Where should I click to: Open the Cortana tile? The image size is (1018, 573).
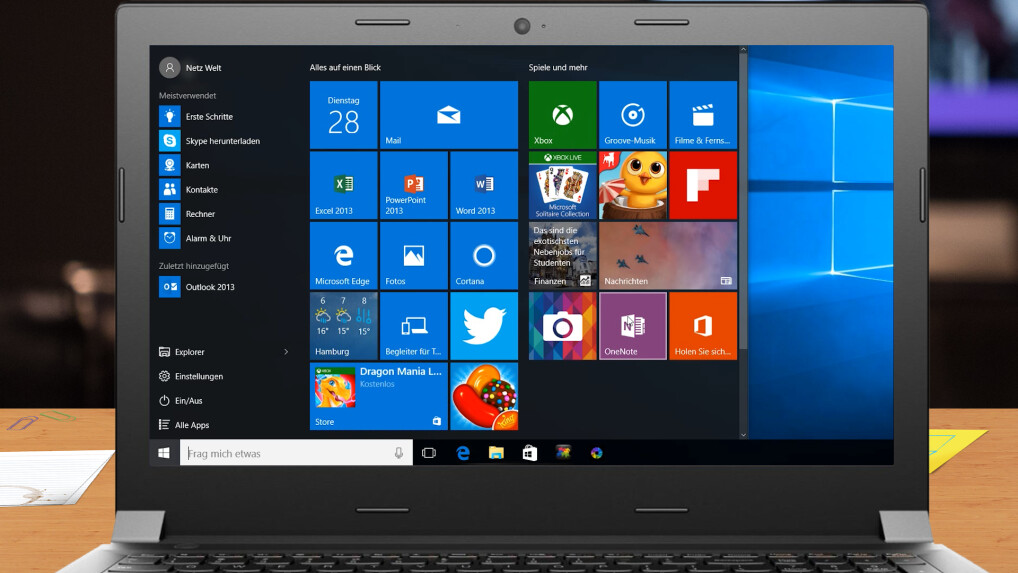[484, 256]
